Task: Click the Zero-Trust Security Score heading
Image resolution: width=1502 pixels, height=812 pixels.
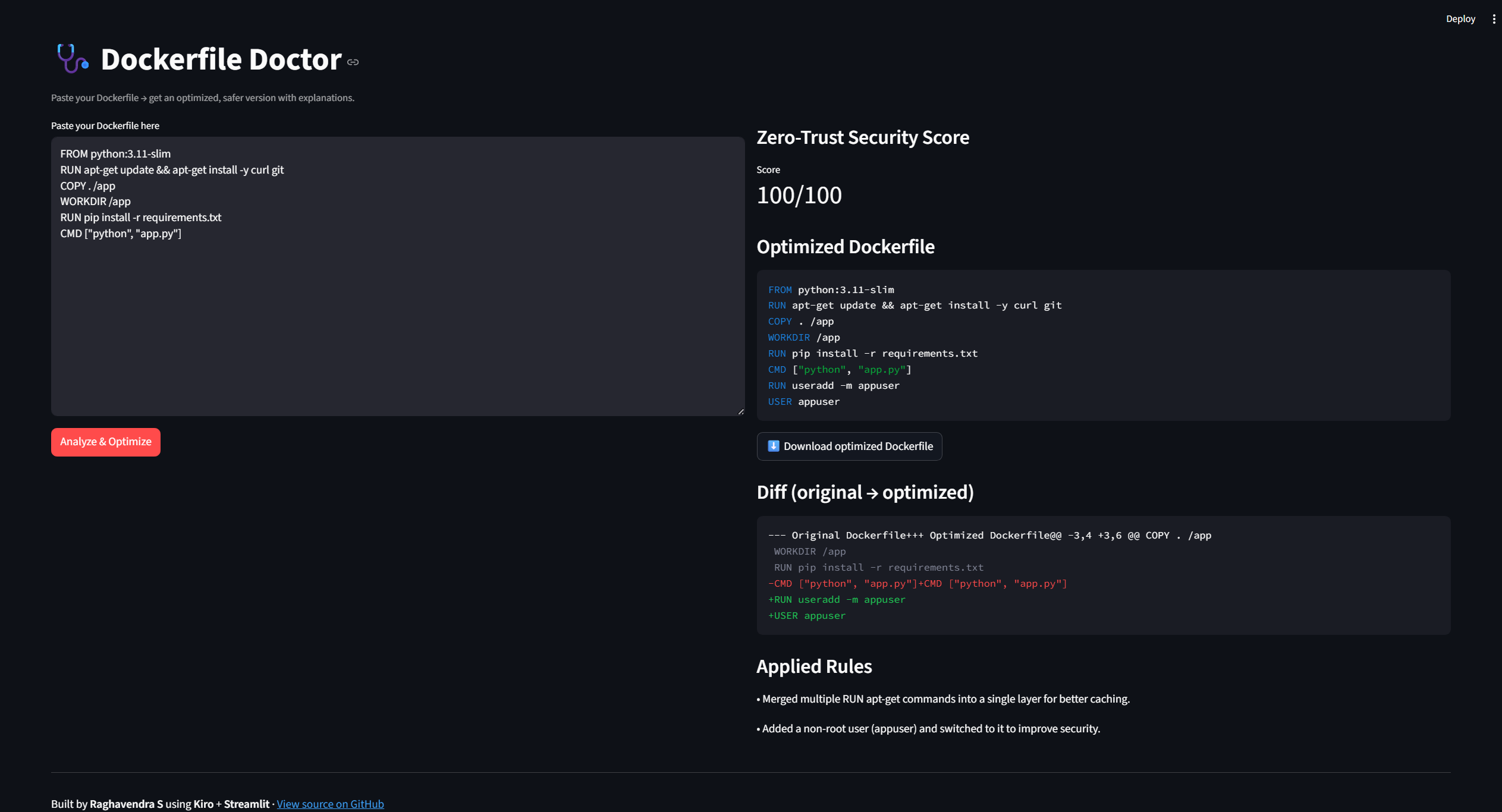Action: pyautogui.click(x=862, y=137)
